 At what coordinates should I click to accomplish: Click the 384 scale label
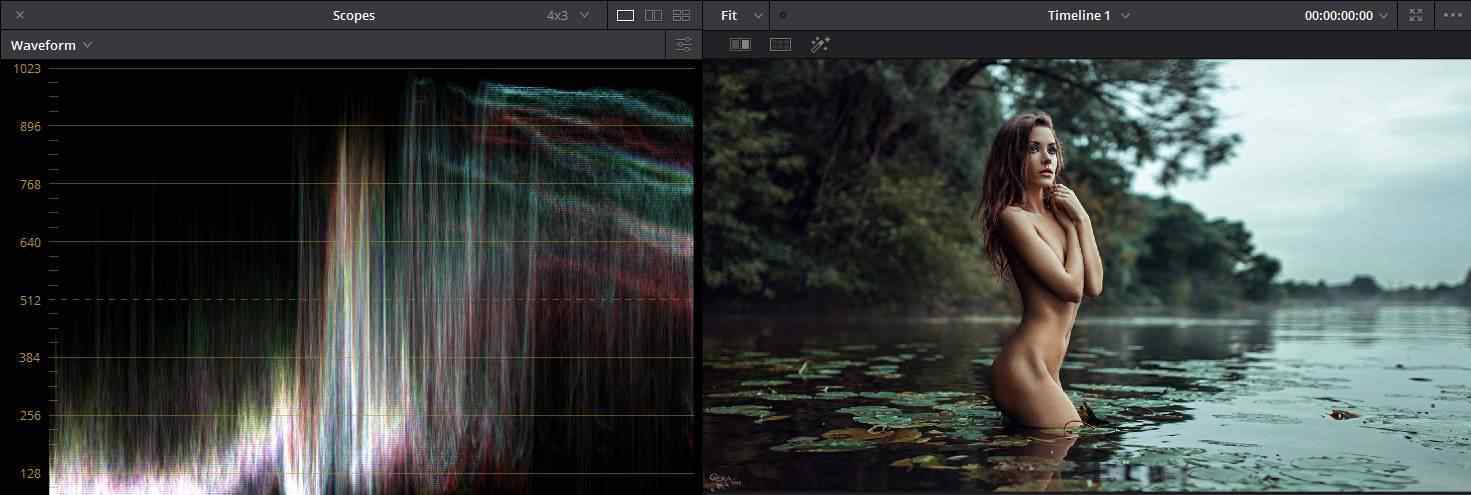pyautogui.click(x=30, y=358)
